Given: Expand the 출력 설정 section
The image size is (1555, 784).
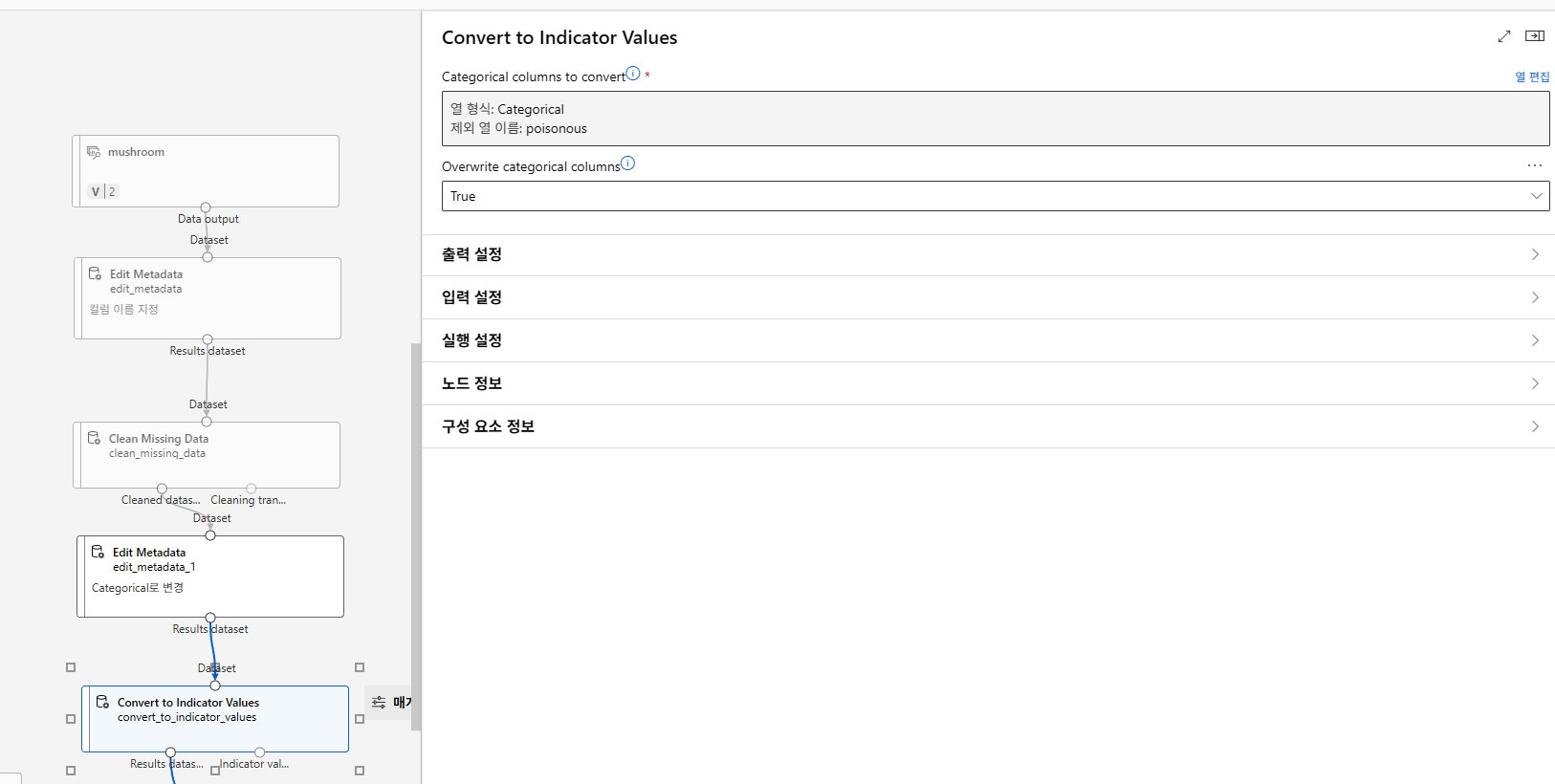Looking at the screenshot, I should (988, 254).
